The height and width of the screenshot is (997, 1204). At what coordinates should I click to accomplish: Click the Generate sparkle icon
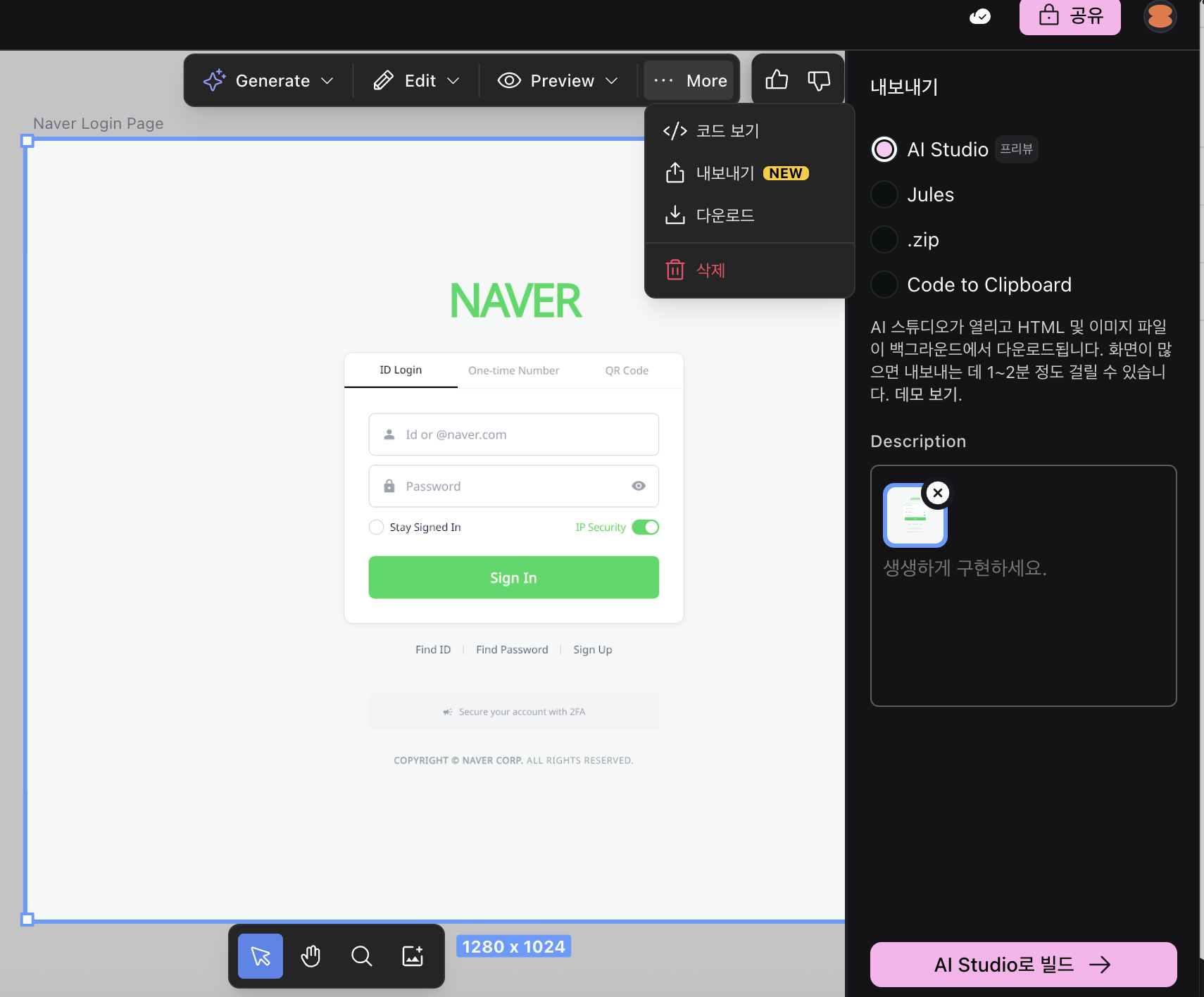point(214,80)
